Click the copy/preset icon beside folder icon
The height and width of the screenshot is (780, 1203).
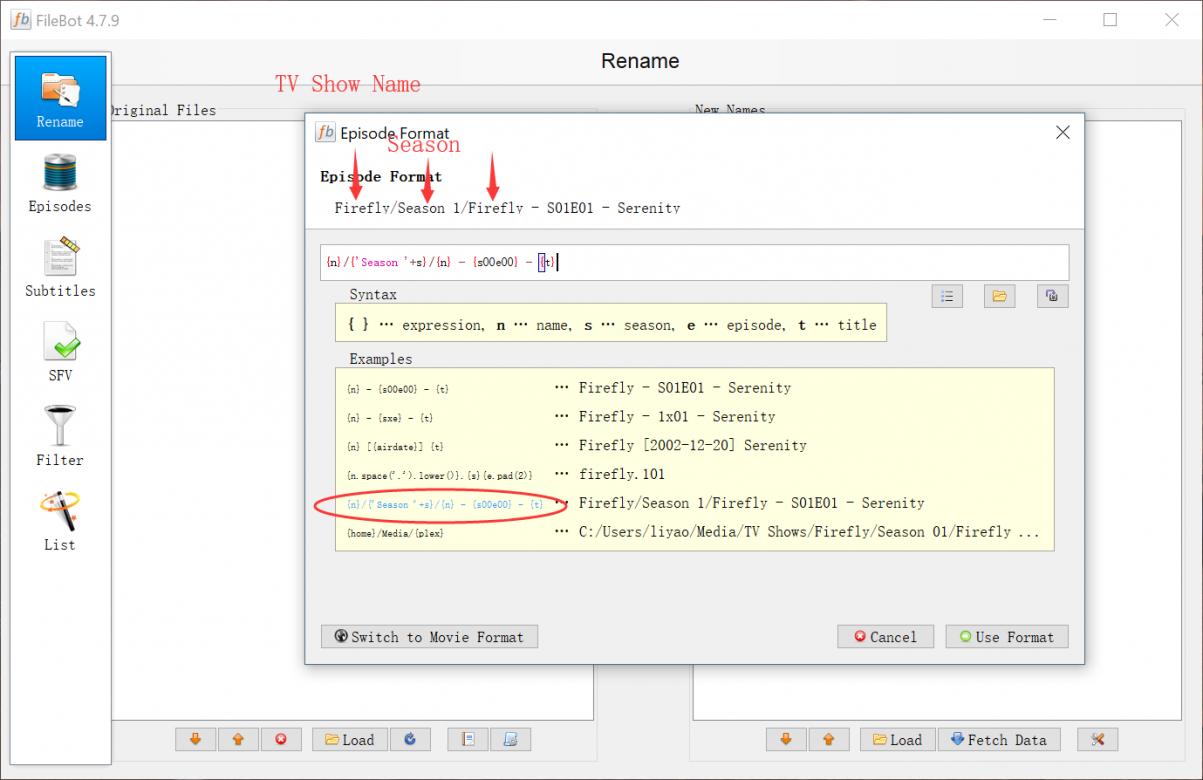coord(1052,296)
